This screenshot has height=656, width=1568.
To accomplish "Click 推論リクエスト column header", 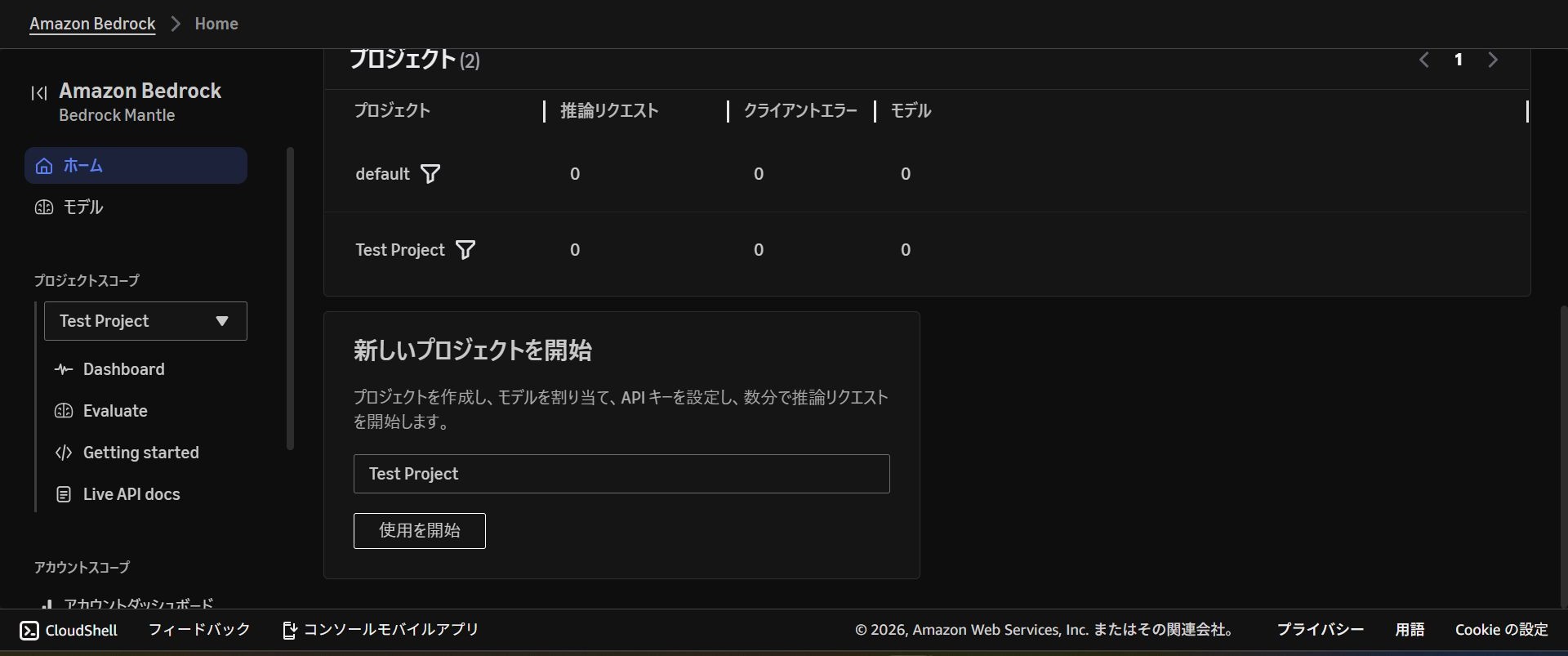I will coord(609,111).
